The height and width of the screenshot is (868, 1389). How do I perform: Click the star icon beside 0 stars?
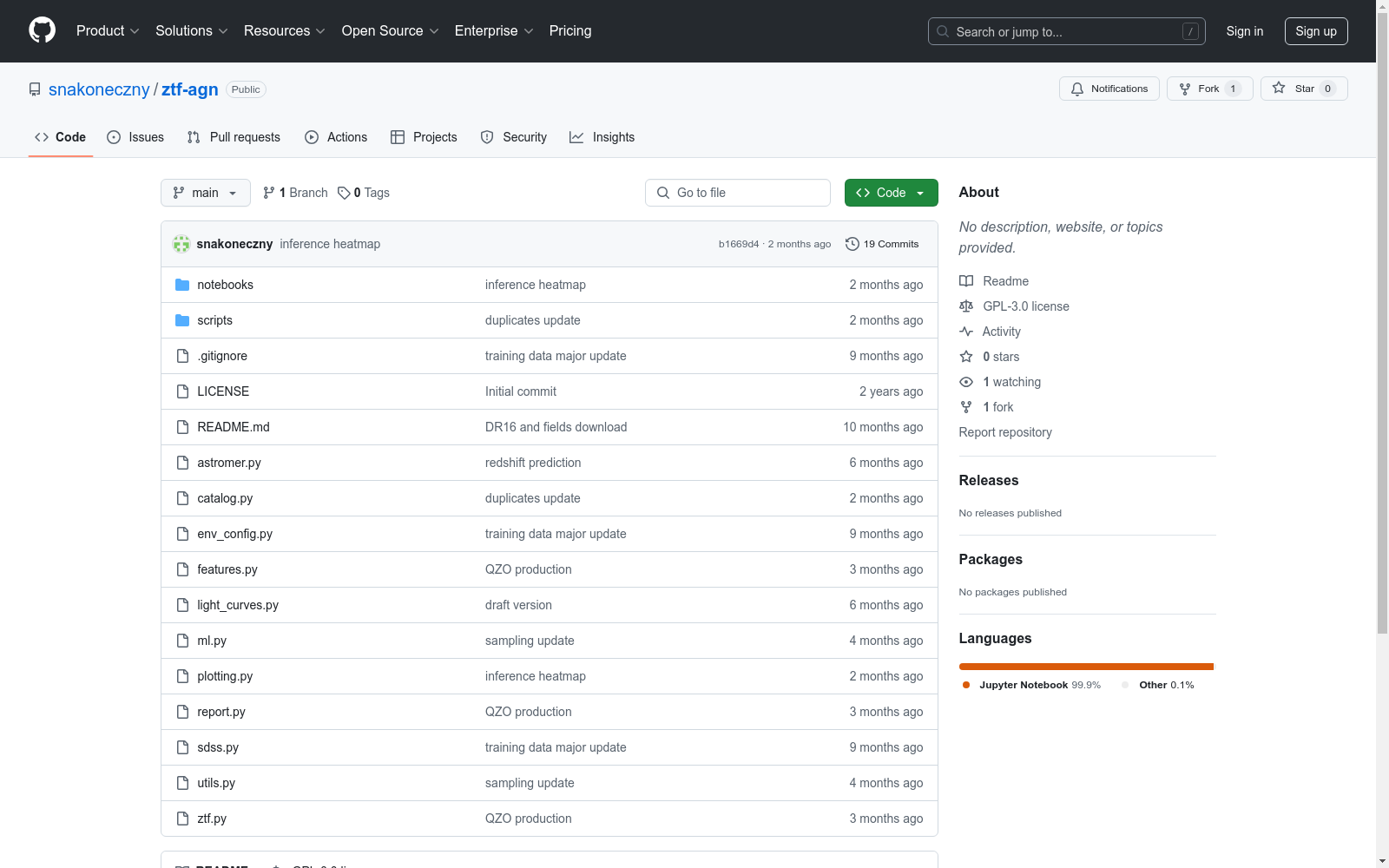click(966, 357)
